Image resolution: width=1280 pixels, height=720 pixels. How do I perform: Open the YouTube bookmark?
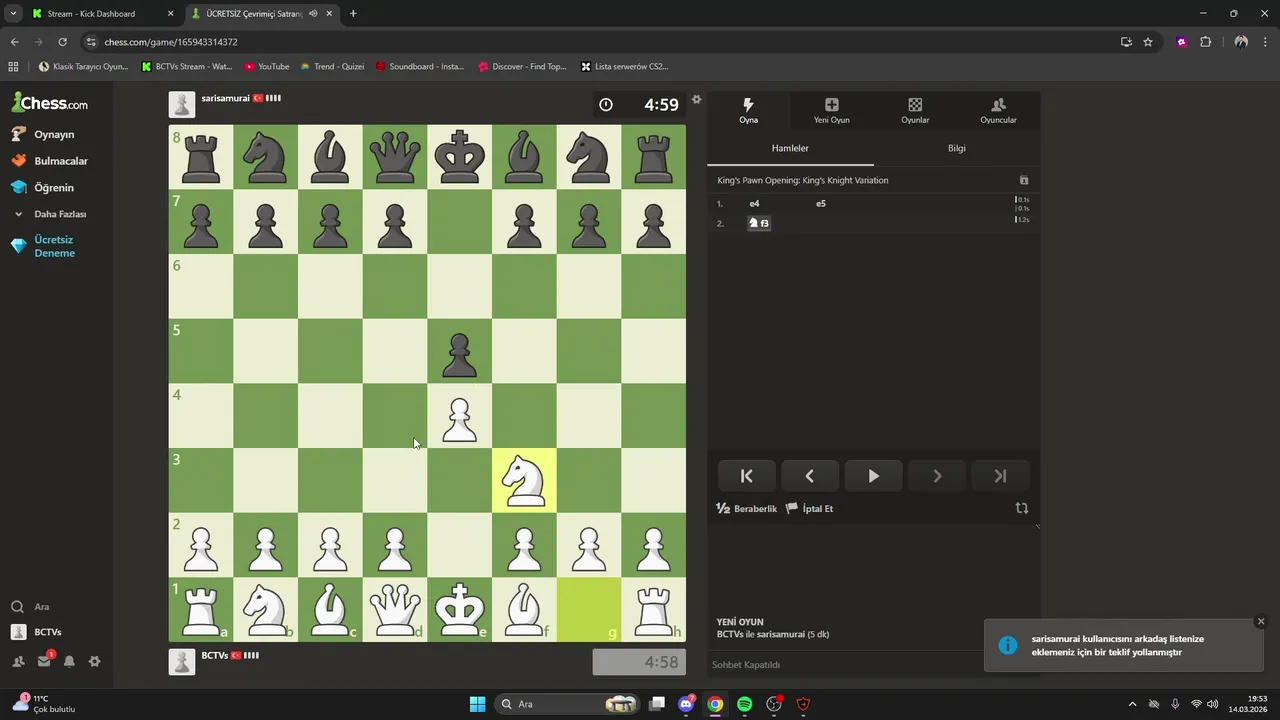[267, 67]
